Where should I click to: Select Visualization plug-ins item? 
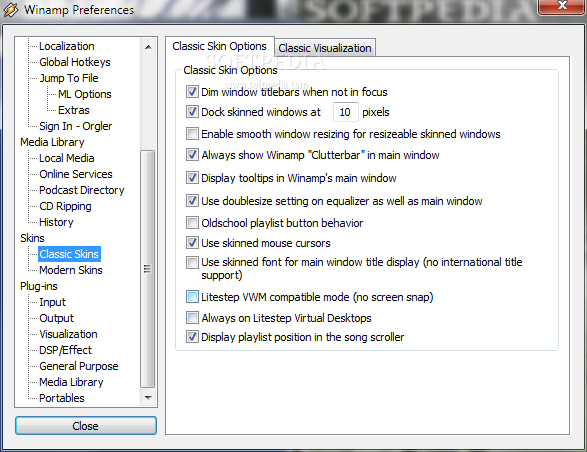[68, 334]
